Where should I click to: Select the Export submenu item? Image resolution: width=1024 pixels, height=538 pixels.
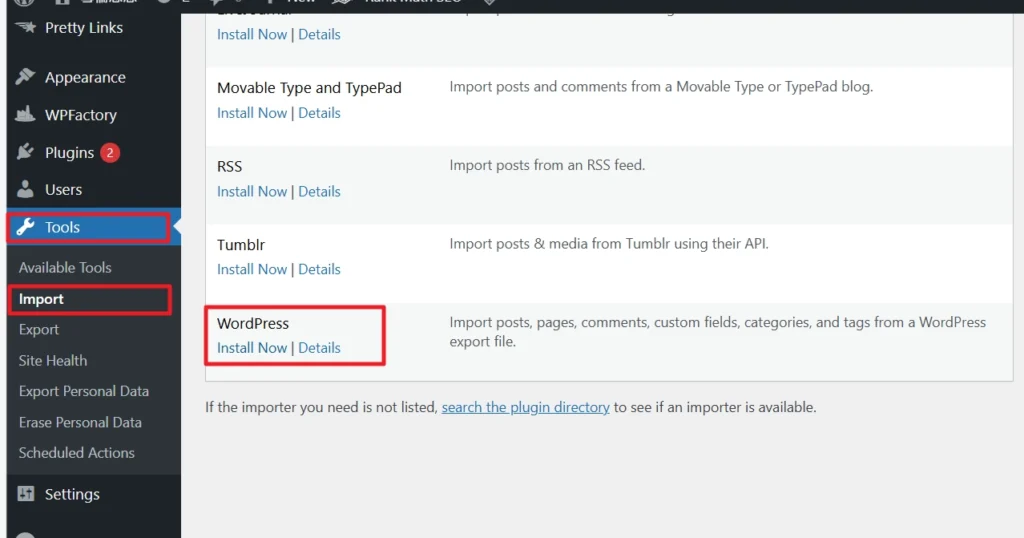click(39, 330)
